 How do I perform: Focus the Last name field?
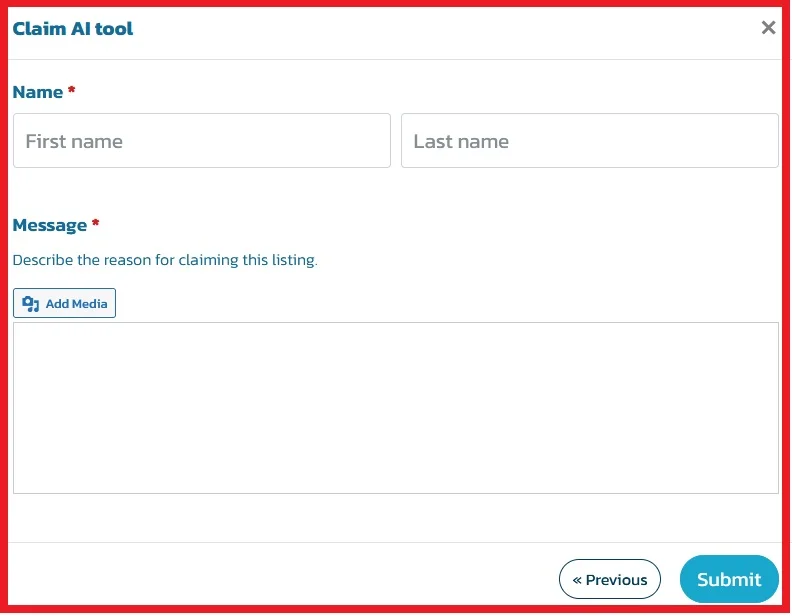coord(589,141)
